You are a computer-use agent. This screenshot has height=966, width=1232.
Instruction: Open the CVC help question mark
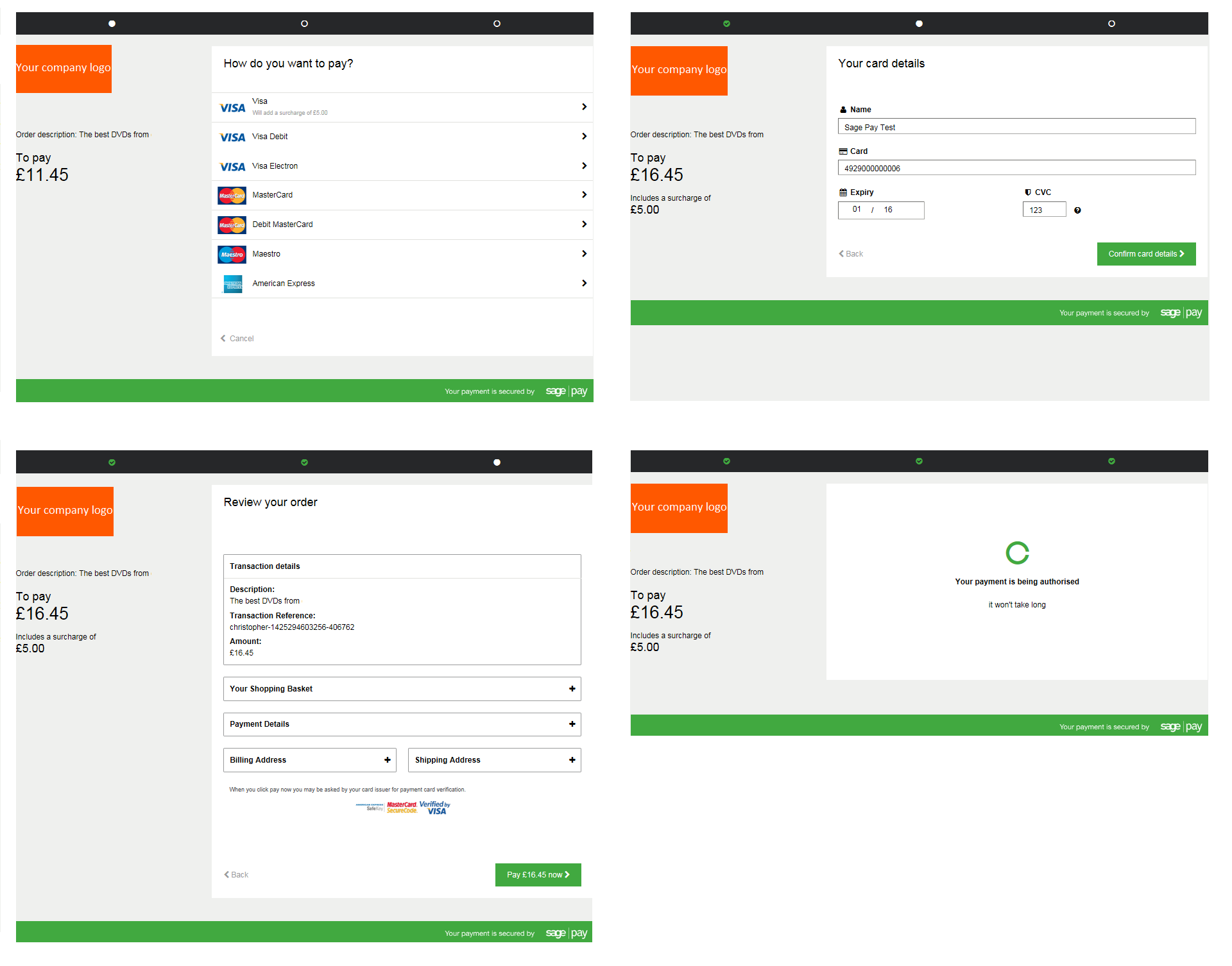[1077, 210]
